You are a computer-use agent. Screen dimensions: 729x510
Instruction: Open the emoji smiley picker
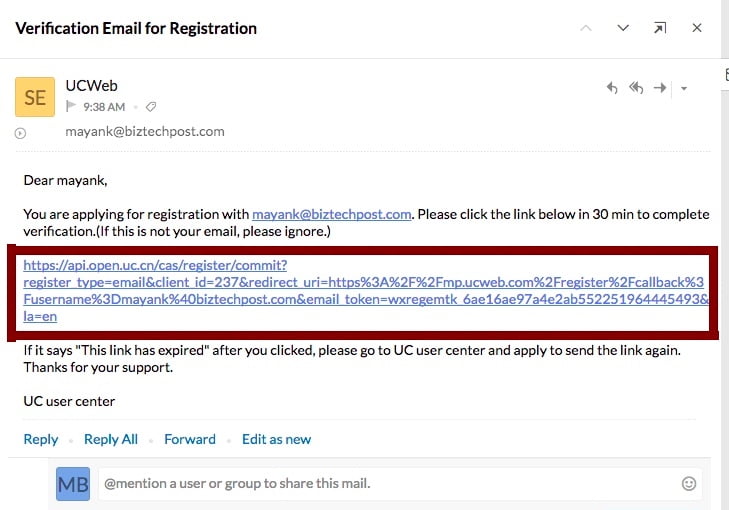(x=689, y=484)
